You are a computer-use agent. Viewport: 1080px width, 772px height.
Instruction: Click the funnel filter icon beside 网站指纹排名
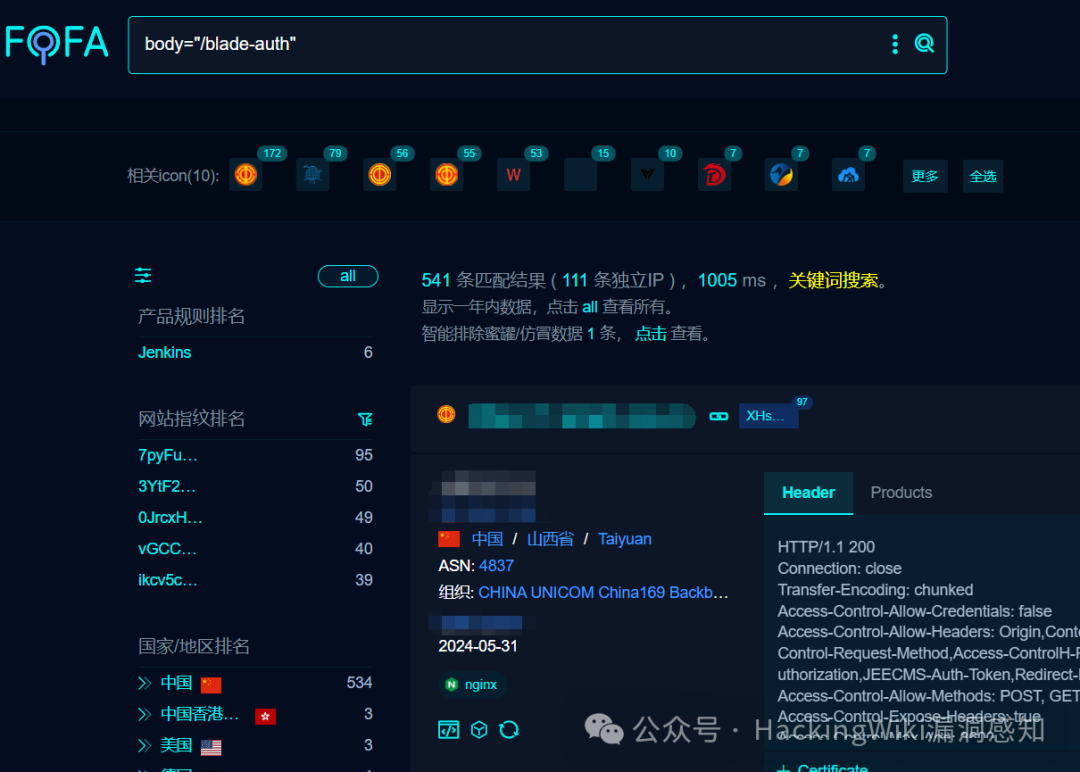pyautogui.click(x=365, y=419)
